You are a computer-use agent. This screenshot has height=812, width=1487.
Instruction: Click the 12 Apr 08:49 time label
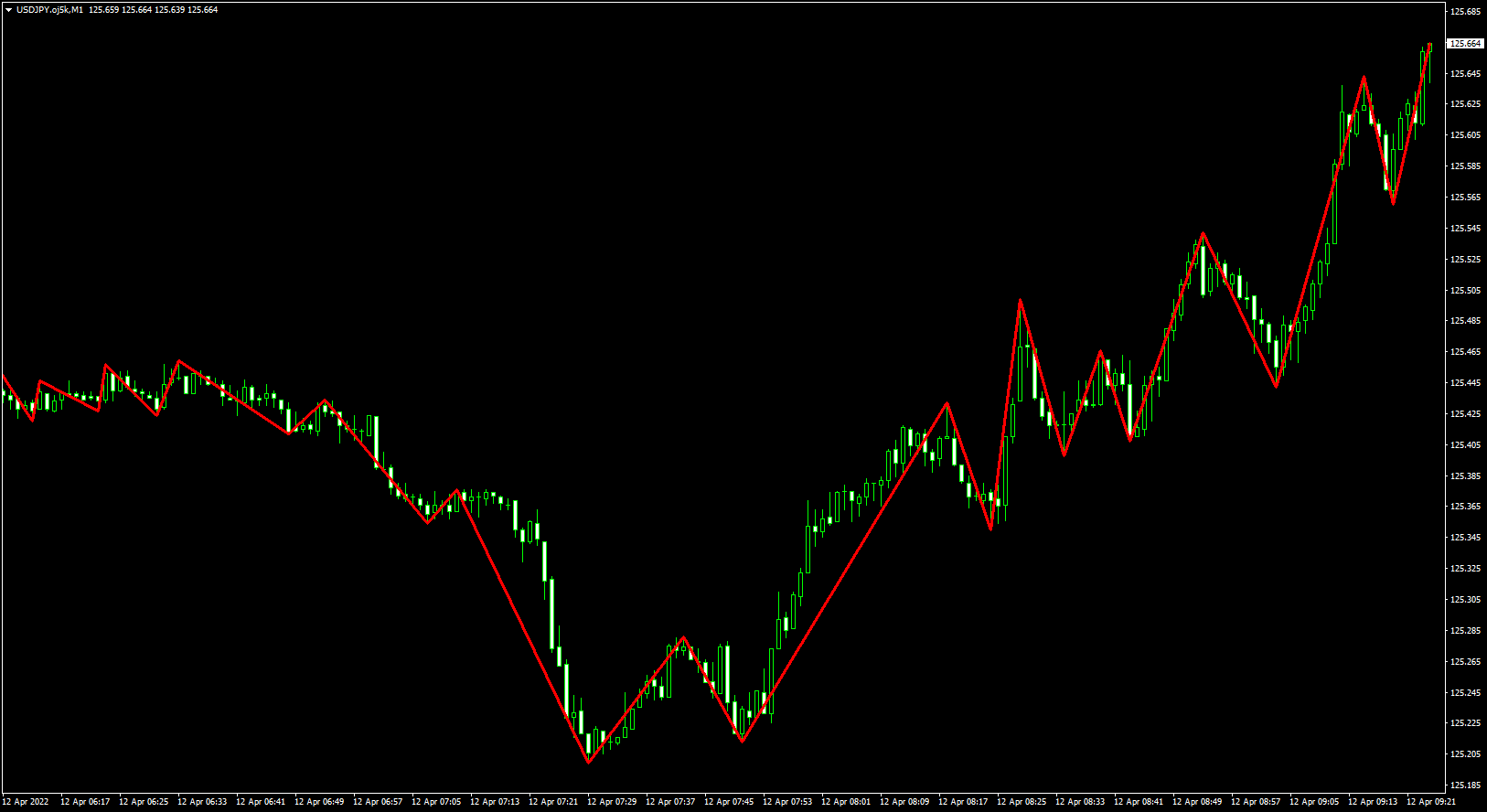(1197, 802)
